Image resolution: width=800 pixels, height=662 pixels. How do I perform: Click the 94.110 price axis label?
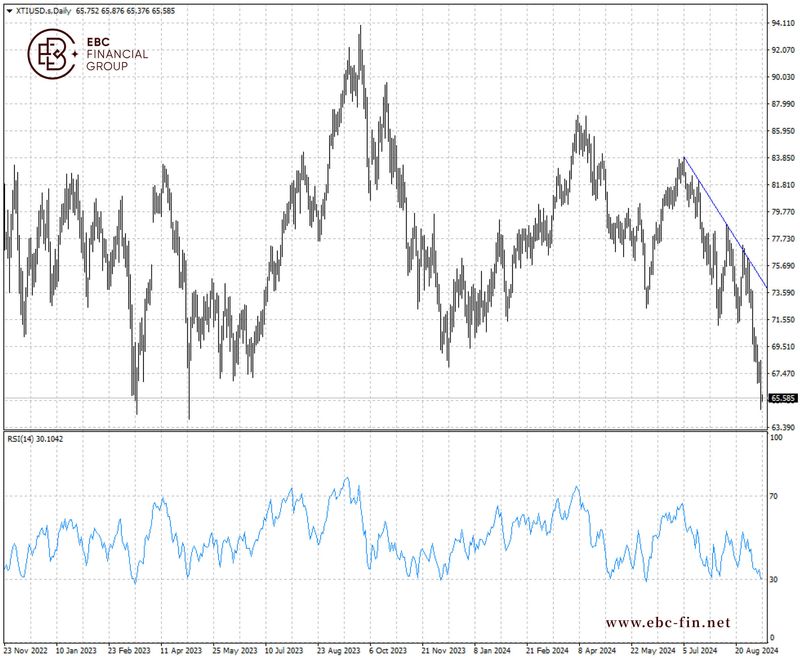point(782,23)
